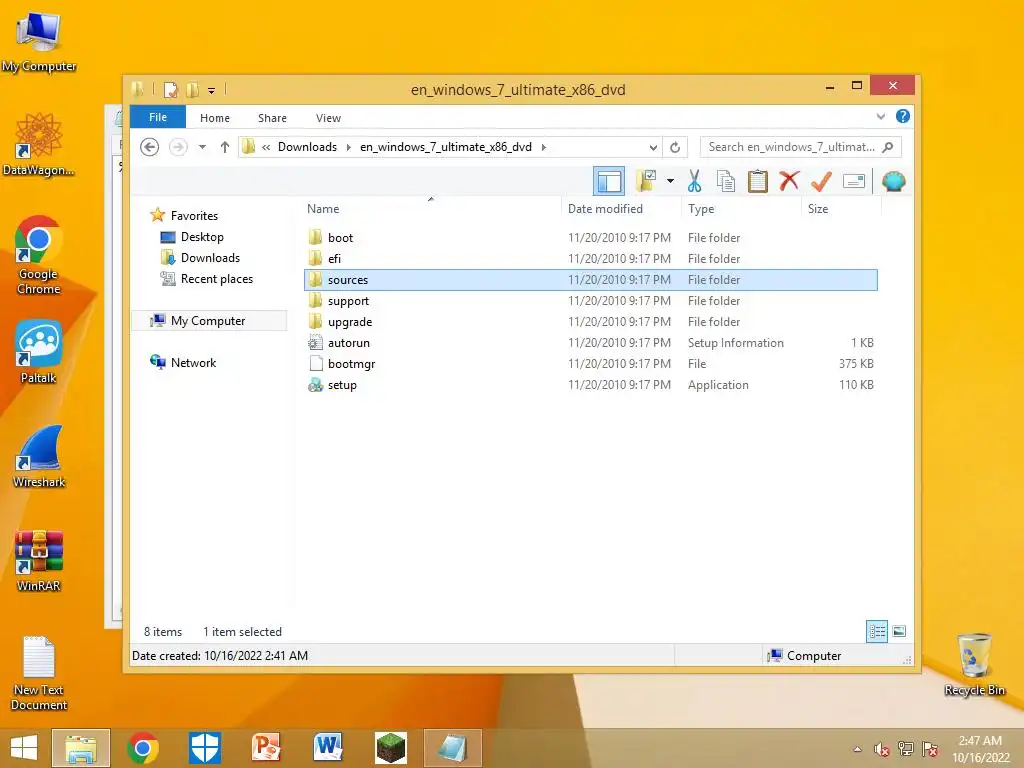The image size is (1024, 768).
Task: Click the red X Delete icon
Action: point(789,181)
